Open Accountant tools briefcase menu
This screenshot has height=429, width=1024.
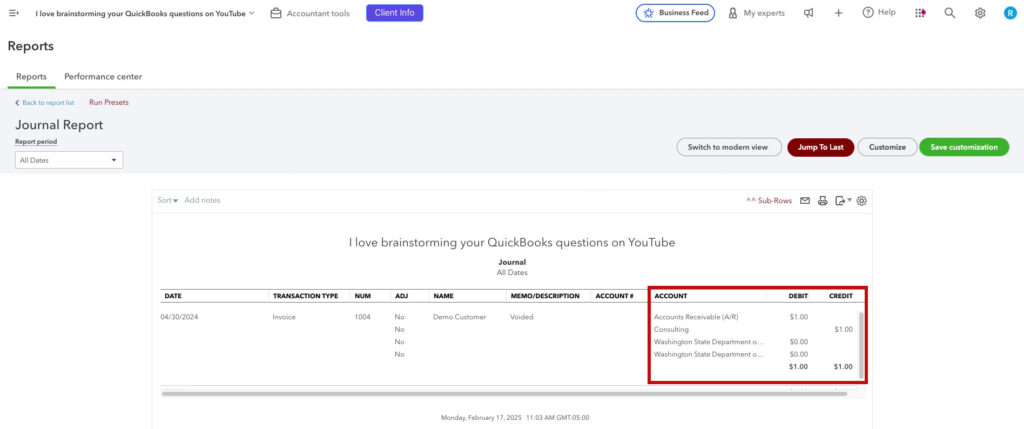tap(310, 13)
